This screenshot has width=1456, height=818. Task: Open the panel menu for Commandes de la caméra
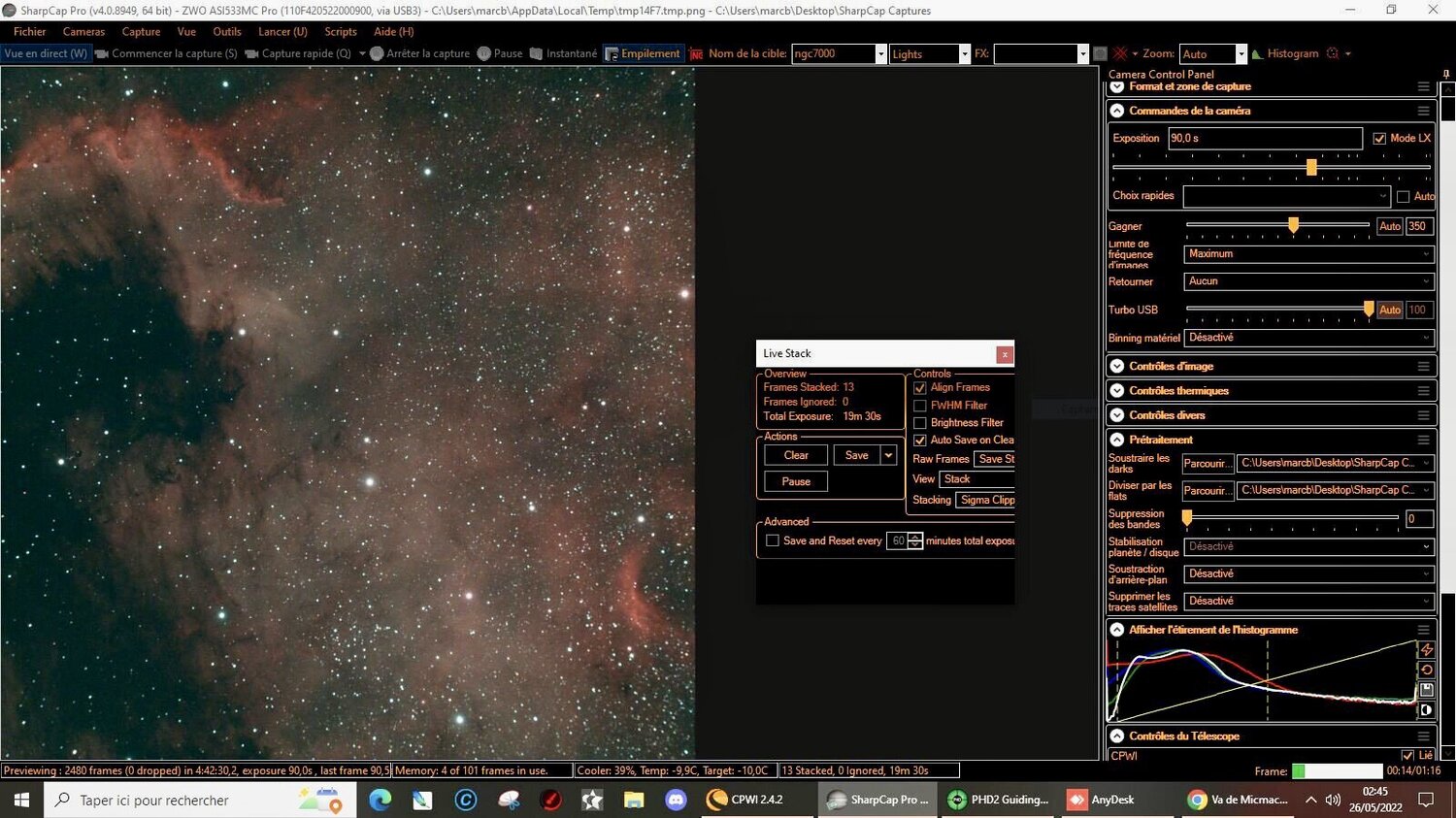point(1423,111)
